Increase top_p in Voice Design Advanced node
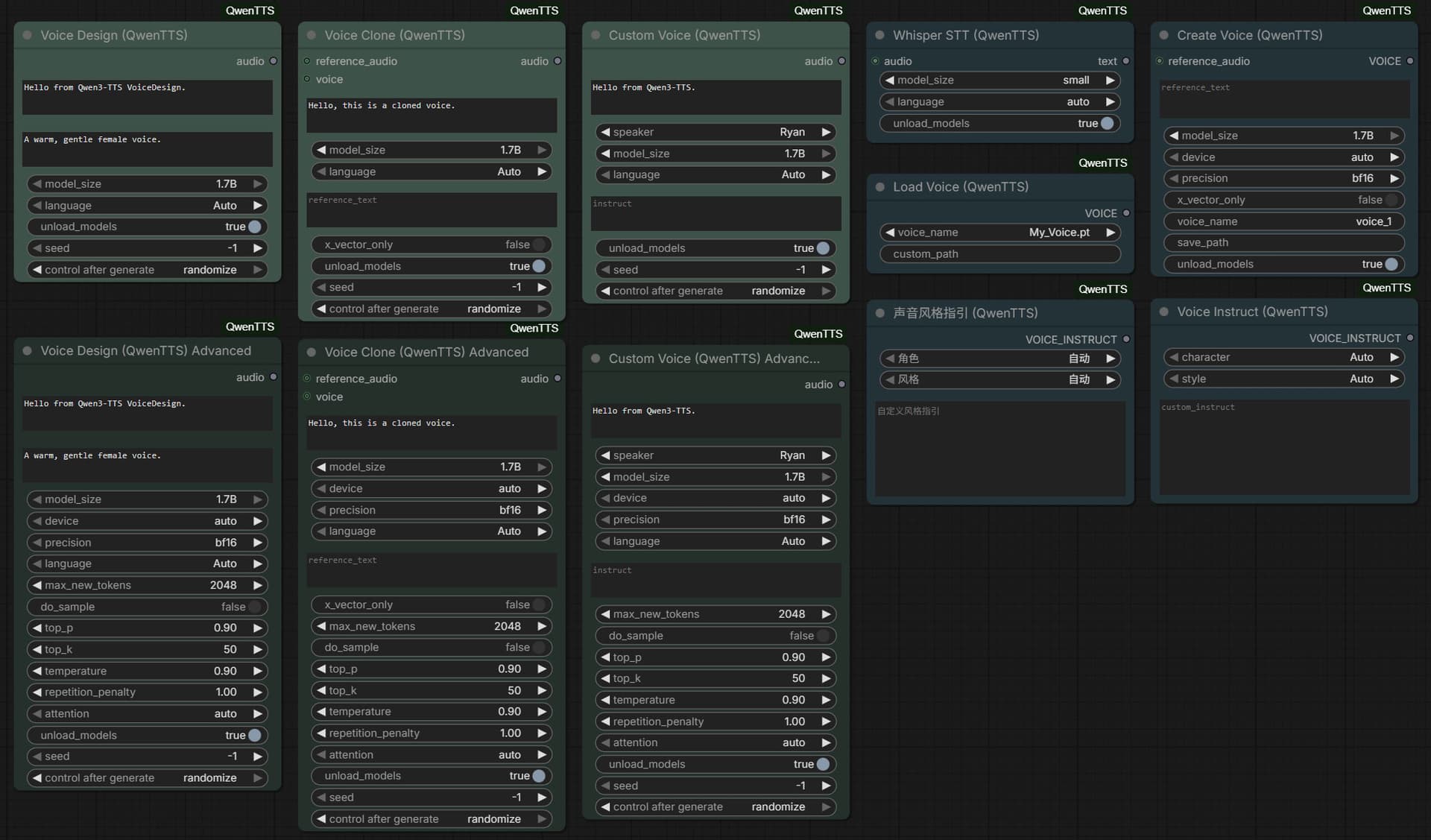This screenshot has width=1431, height=840. coord(258,628)
